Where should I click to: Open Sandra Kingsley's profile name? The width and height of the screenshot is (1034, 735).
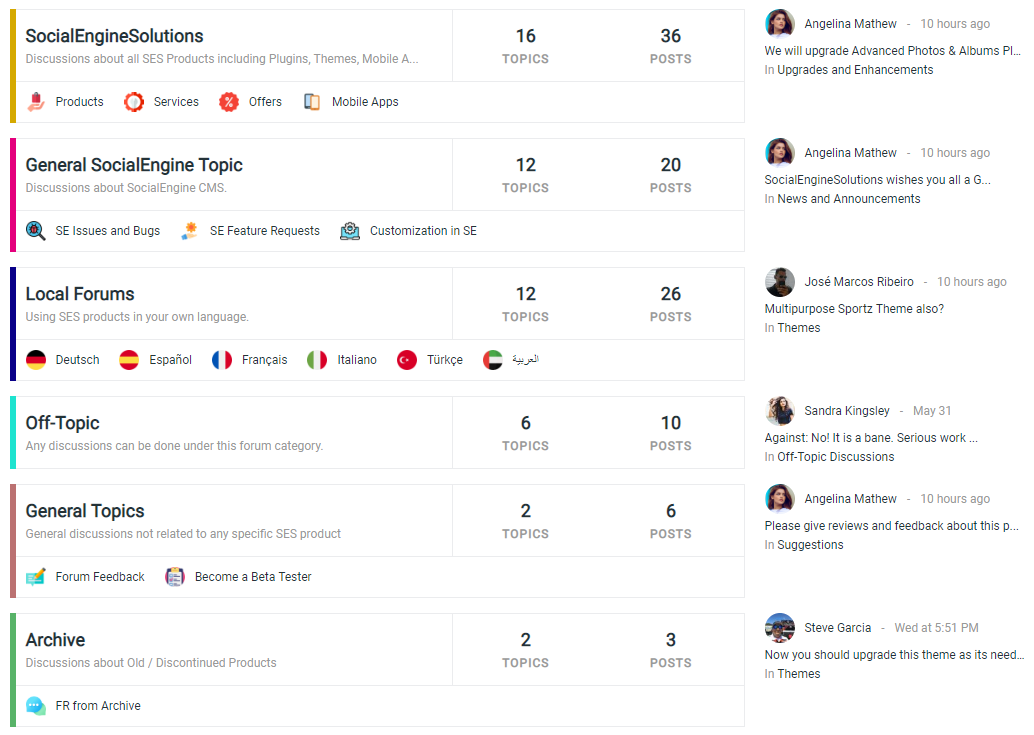pos(846,410)
